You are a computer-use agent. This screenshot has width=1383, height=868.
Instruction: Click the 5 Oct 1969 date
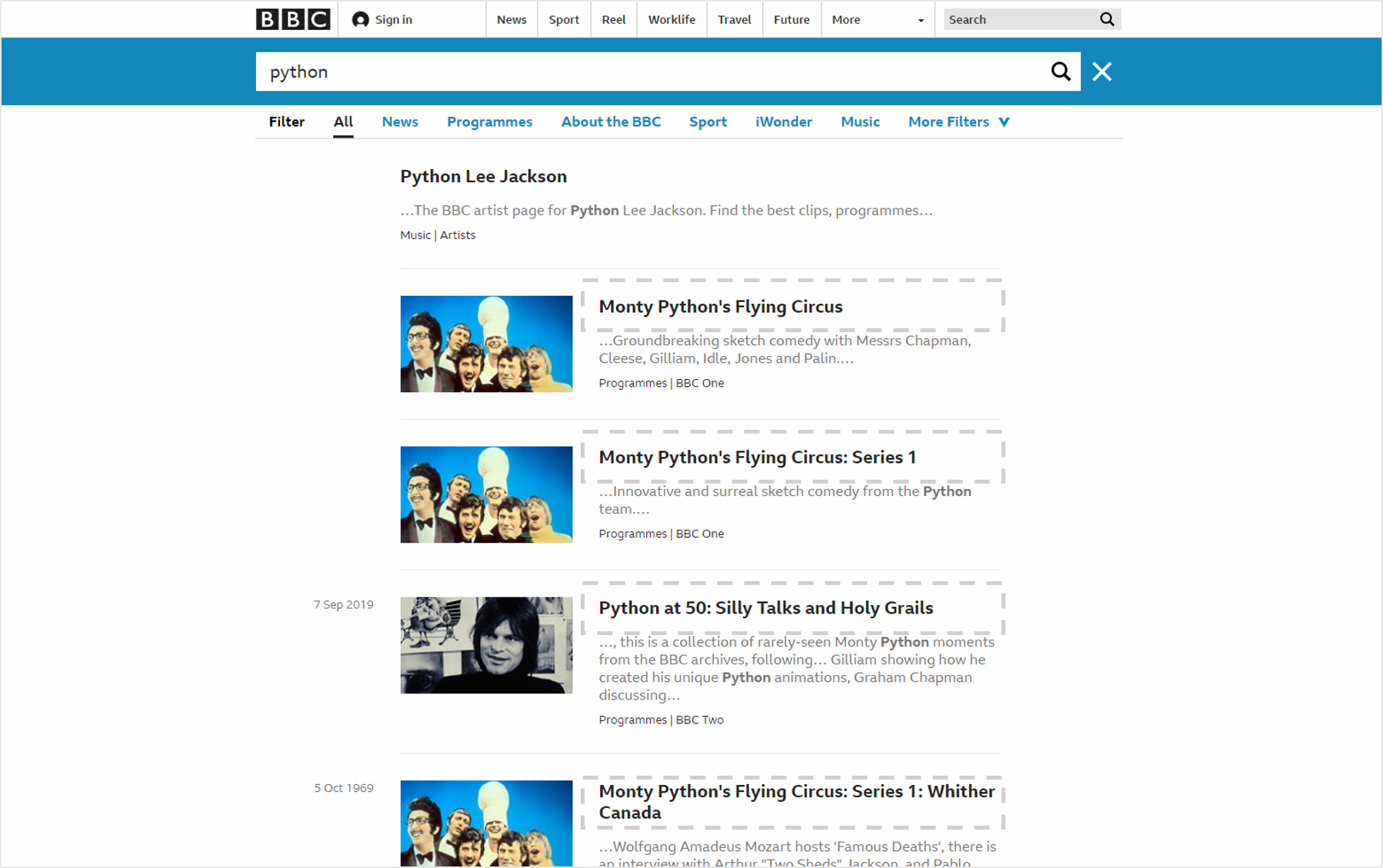click(x=343, y=788)
